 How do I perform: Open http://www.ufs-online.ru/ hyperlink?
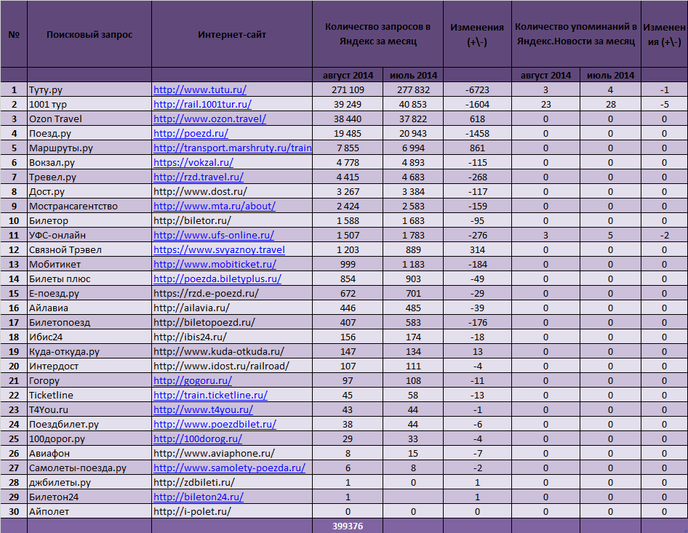coord(214,235)
